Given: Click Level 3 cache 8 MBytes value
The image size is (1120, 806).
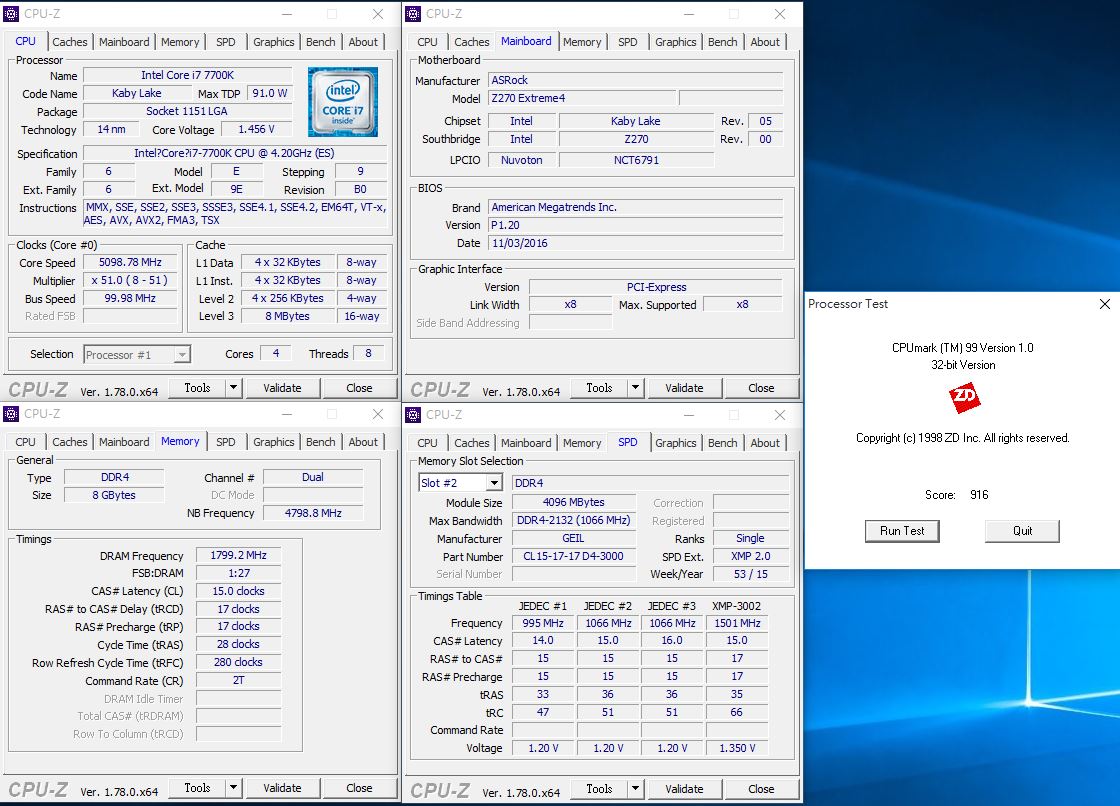Looking at the screenshot, I should coord(288,316).
